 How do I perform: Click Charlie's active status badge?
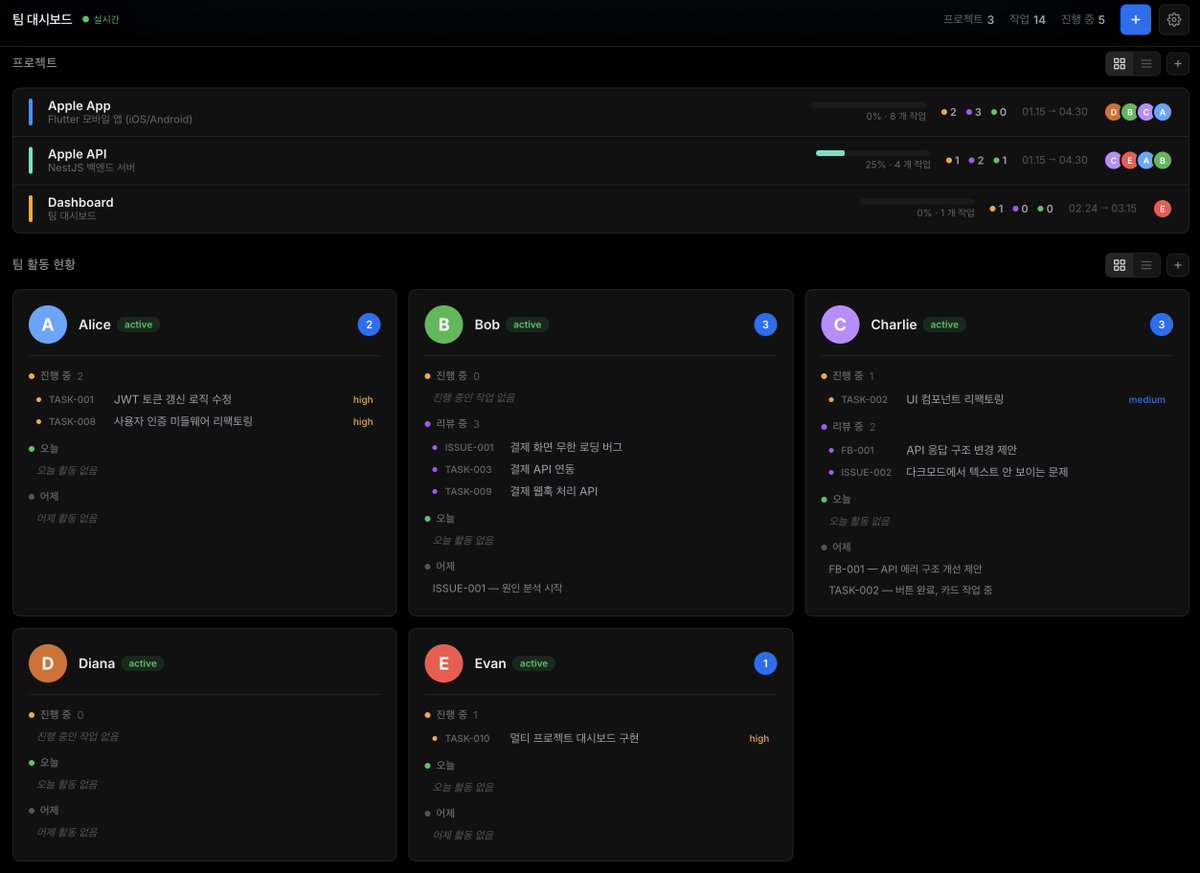pyautogui.click(x=944, y=325)
